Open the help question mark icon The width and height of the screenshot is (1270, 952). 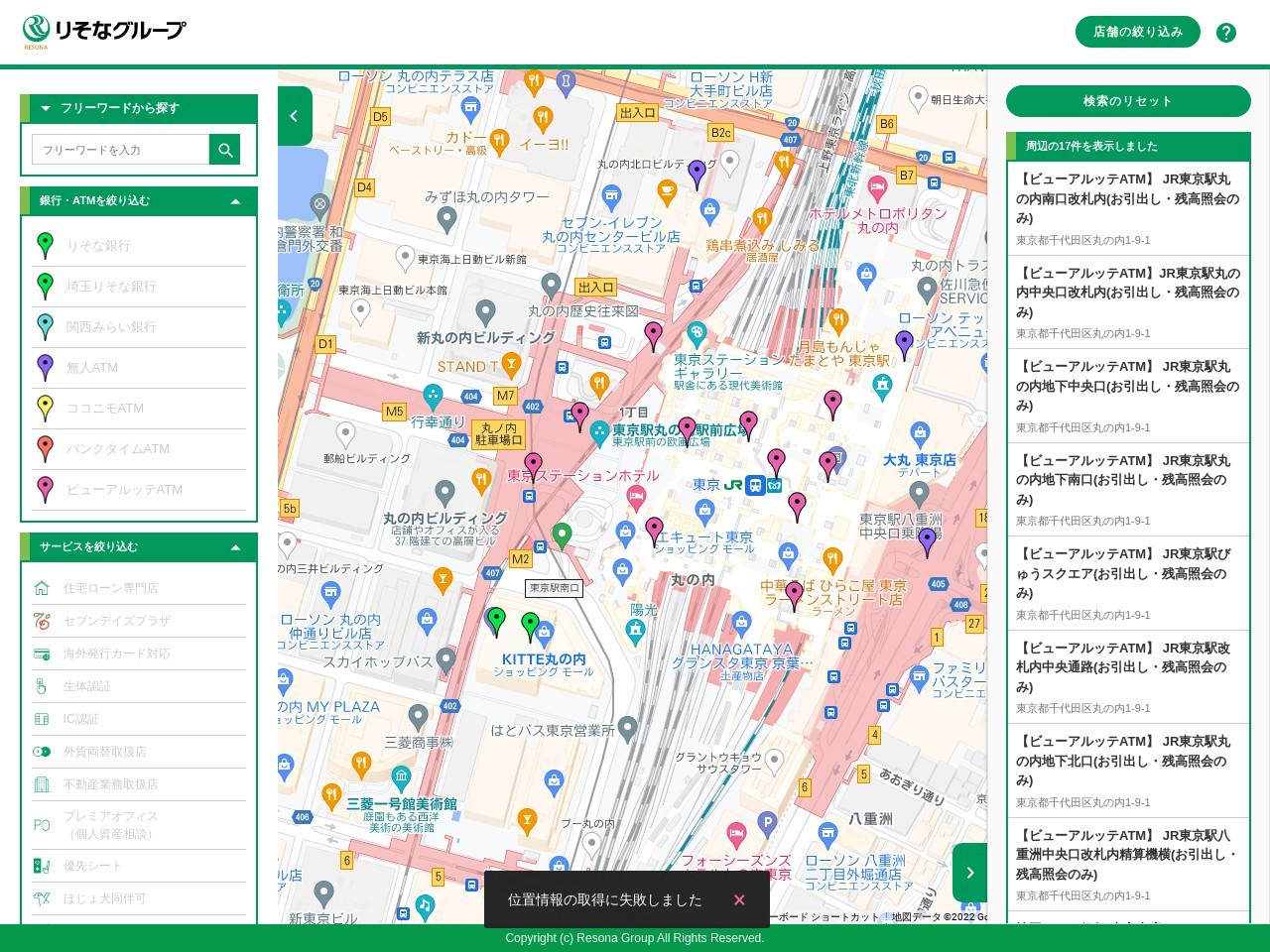coord(1226,33)
